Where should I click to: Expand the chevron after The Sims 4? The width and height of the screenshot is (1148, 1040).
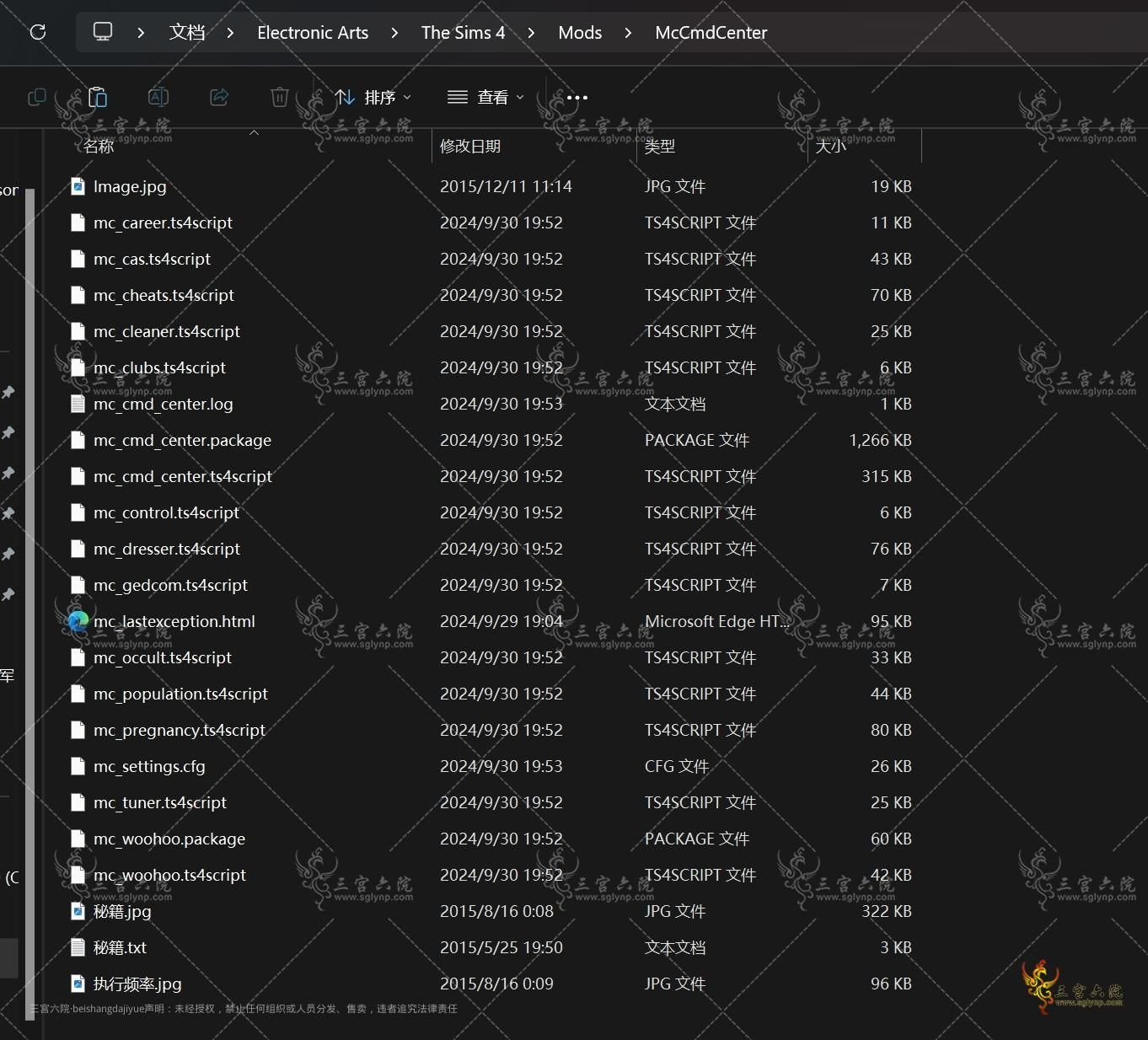[531, 33]
